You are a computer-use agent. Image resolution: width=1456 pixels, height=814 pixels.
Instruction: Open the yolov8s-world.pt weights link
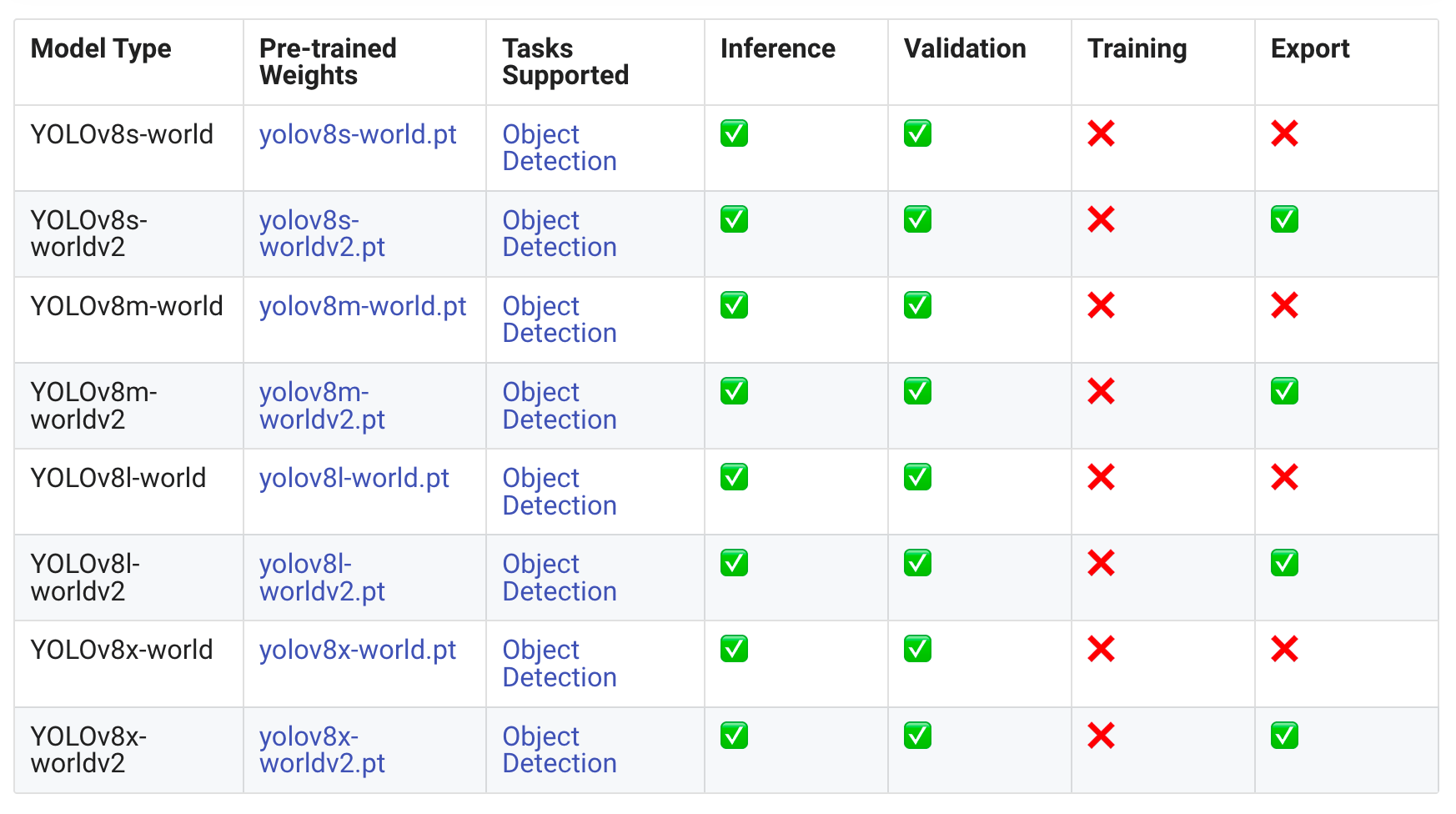tap(358, 134)
